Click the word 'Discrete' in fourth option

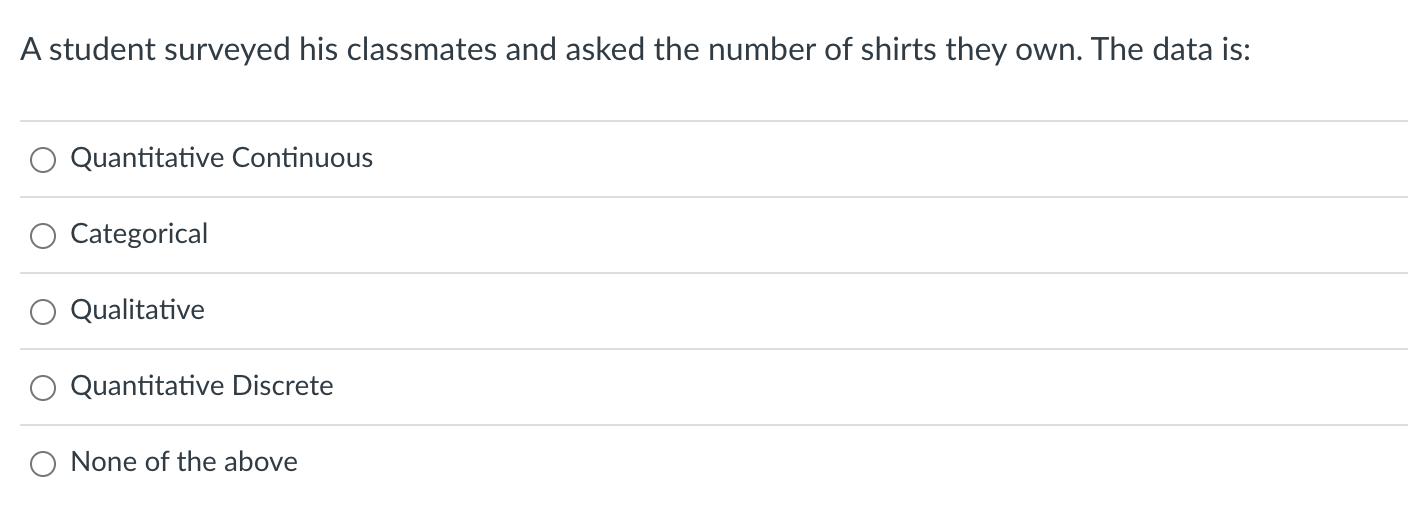(283, 386)
